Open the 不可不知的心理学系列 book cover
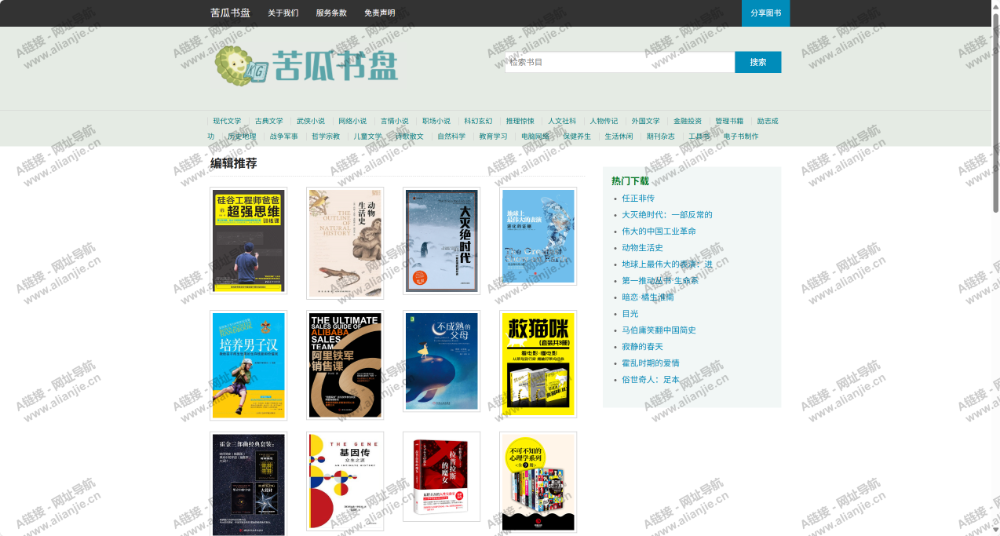Viewport: 1000px width, 536px height. tap(538, 482)
